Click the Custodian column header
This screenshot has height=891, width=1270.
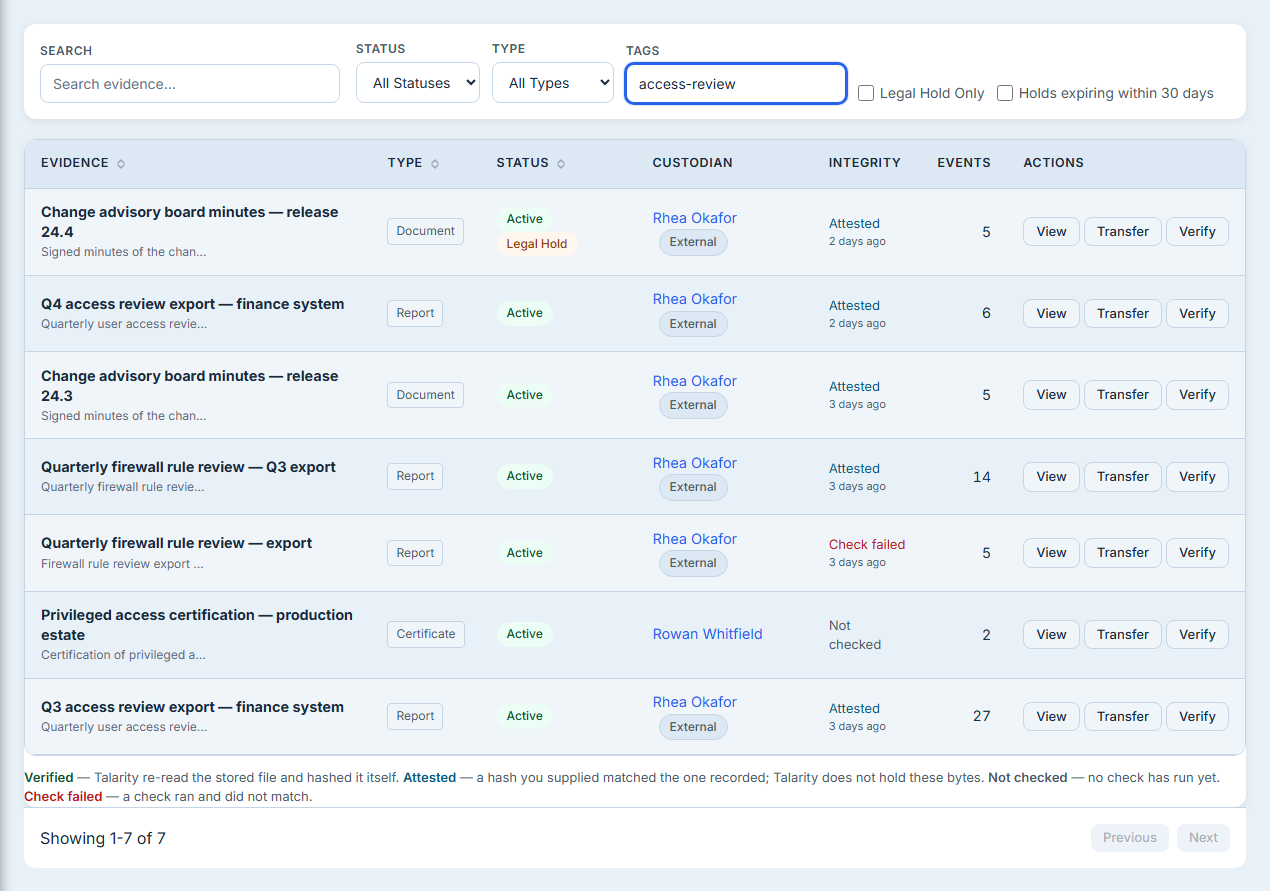coord(693,163)
